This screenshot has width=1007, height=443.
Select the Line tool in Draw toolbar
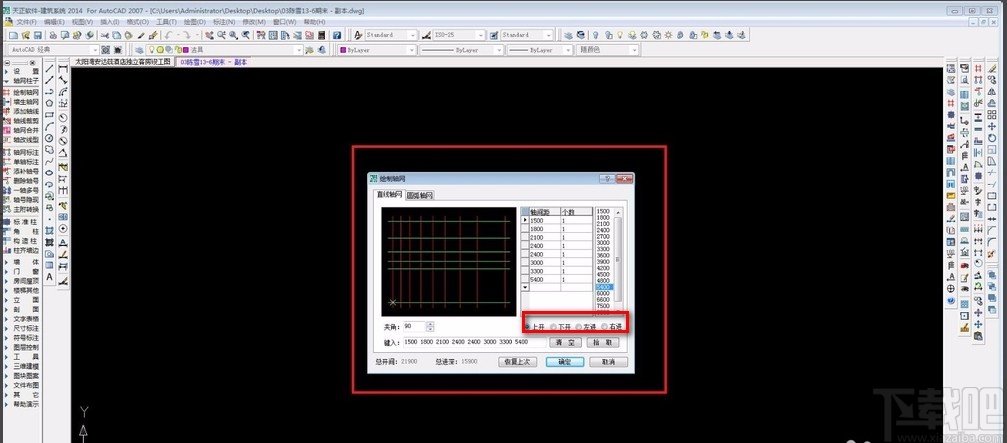tap(49, 68)
